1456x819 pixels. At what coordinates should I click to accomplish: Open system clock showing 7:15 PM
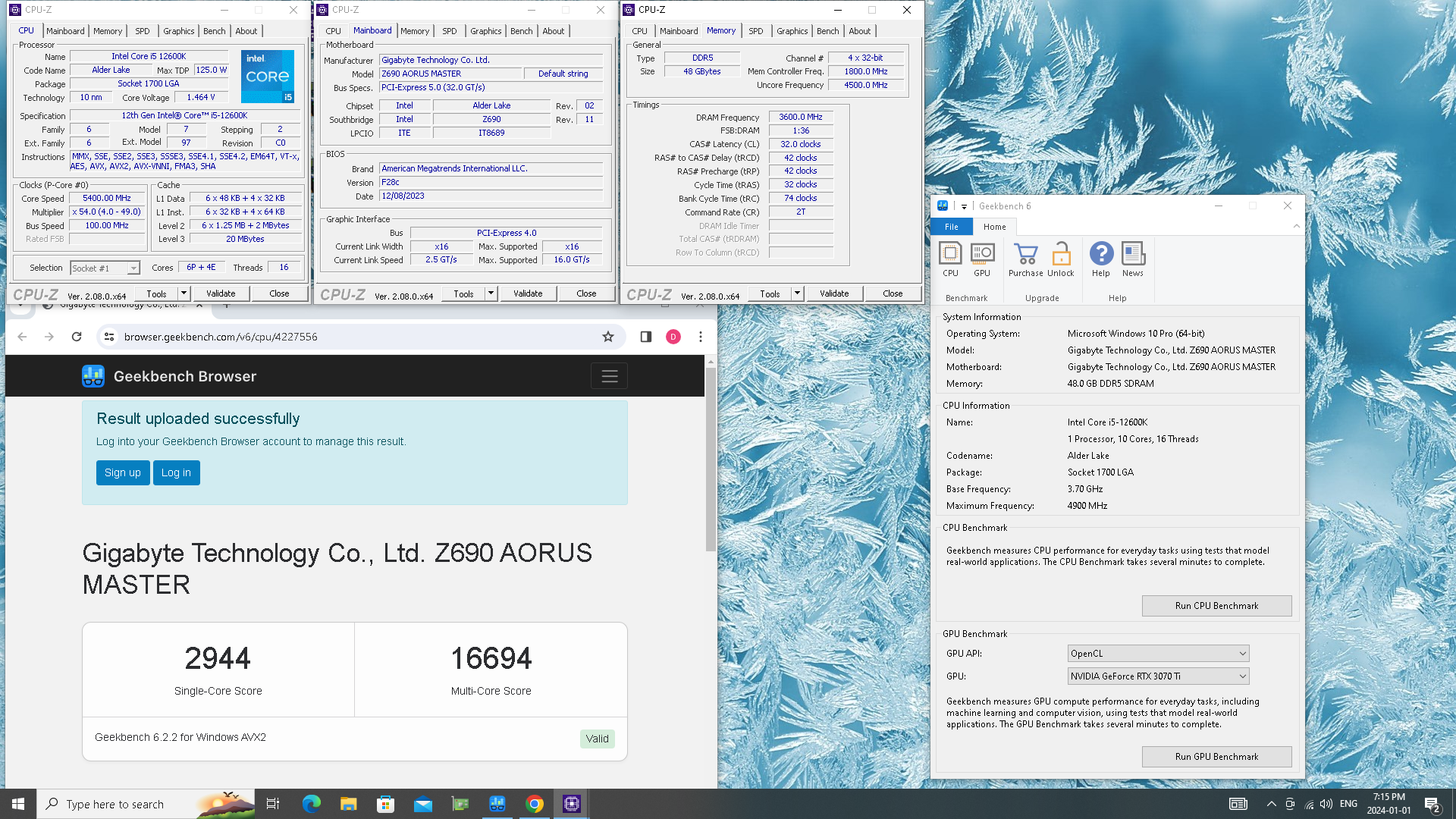coord(1389,804)
